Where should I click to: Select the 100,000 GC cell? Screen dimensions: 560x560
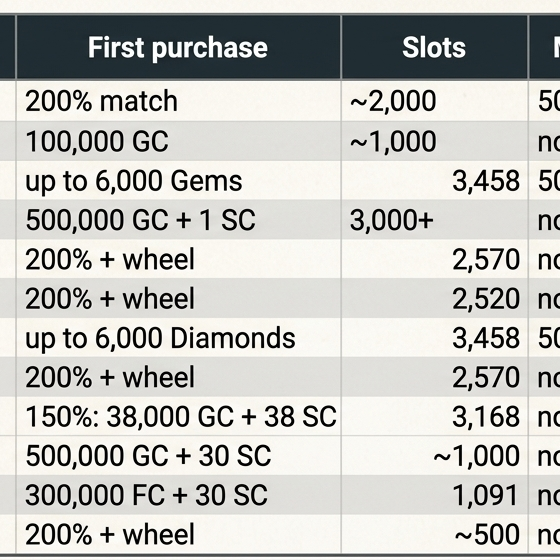click(x=178, y=141)
